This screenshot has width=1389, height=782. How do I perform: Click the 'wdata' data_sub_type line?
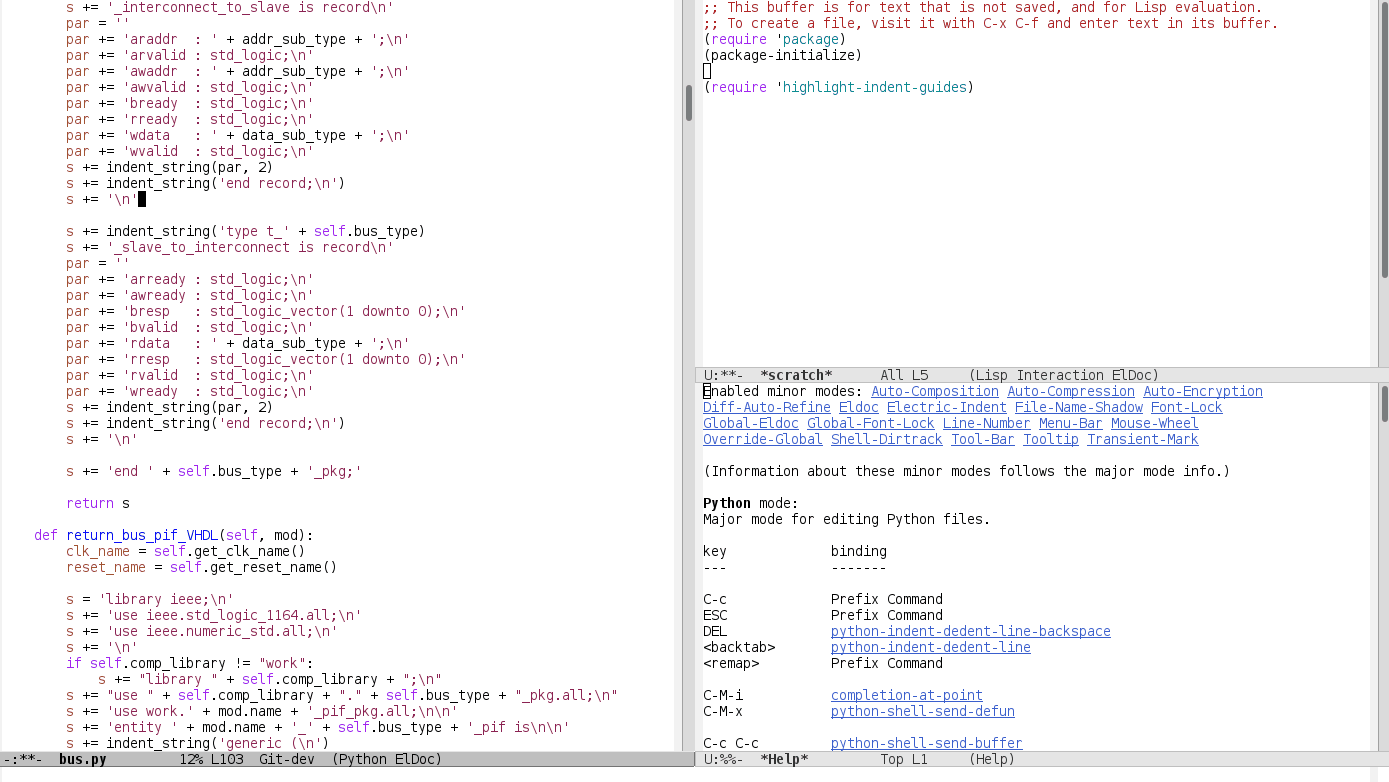tap(238, 135)
